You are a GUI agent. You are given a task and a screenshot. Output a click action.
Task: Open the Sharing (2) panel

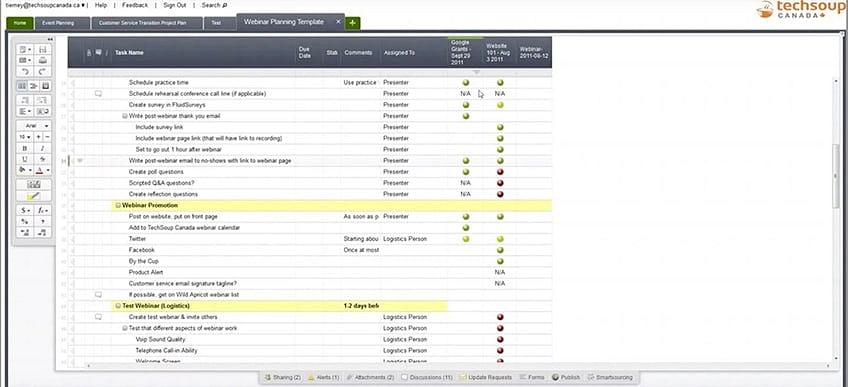click(x=283, y=377)
